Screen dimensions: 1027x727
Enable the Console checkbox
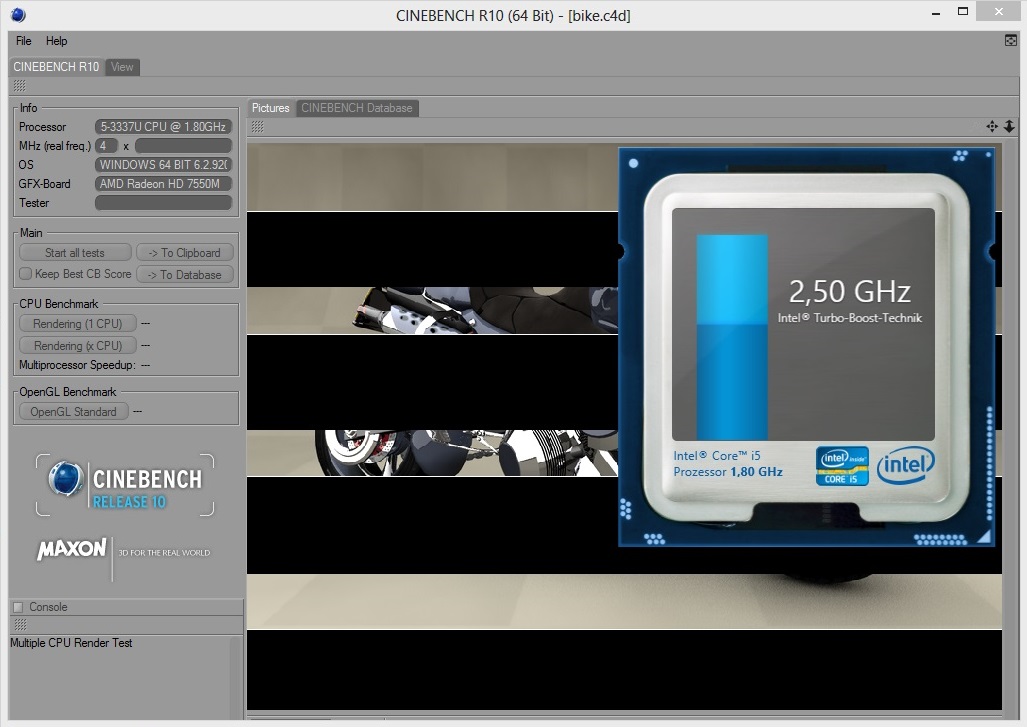coord(18,607)
